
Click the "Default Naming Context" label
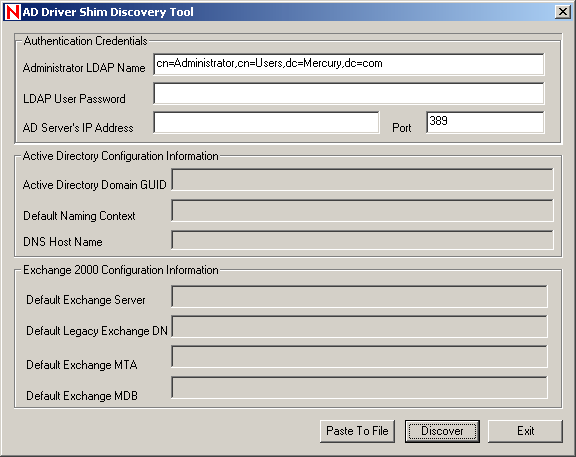click(x=79, y=216)
